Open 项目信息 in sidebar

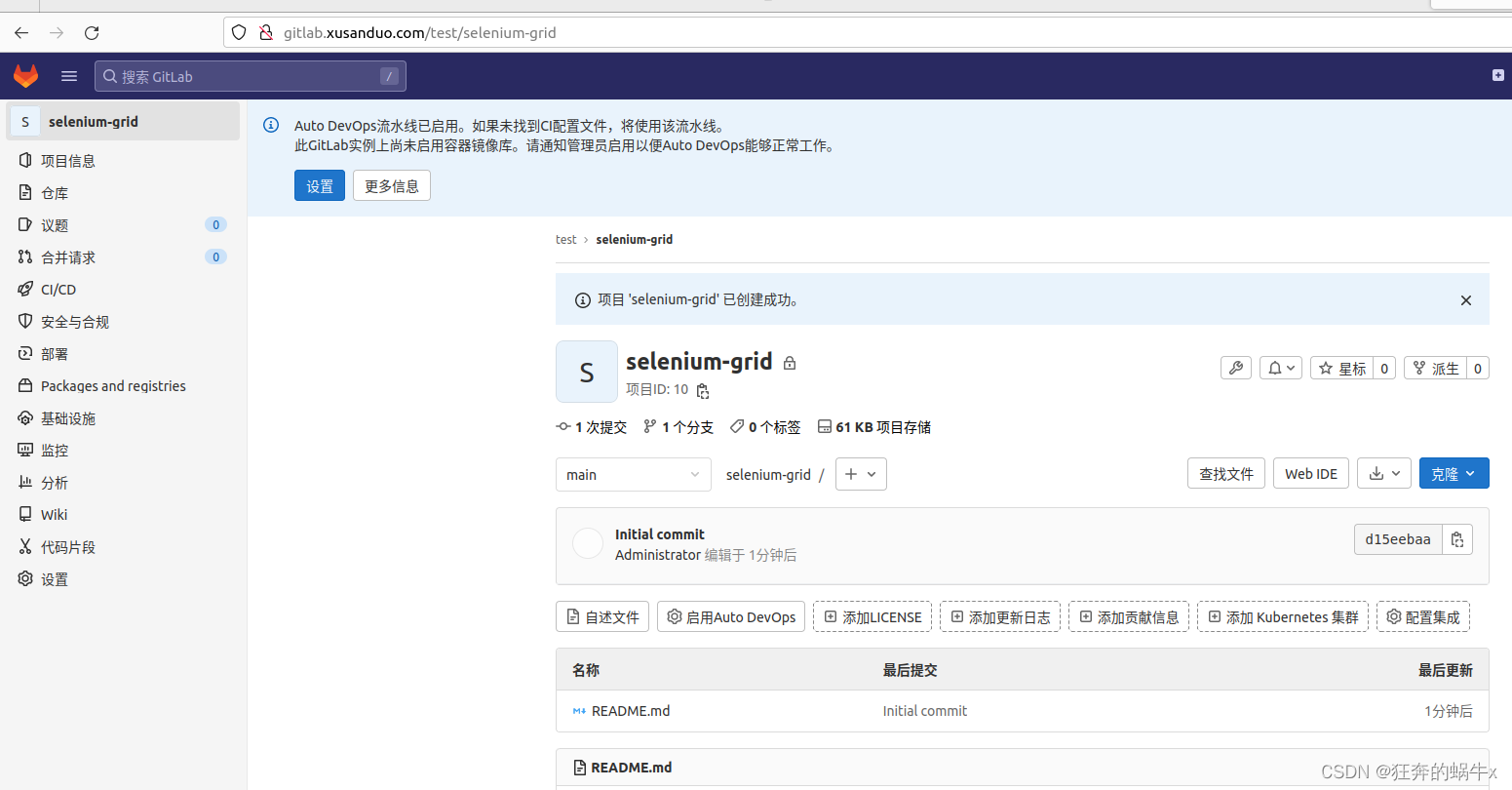pos(123,161)
